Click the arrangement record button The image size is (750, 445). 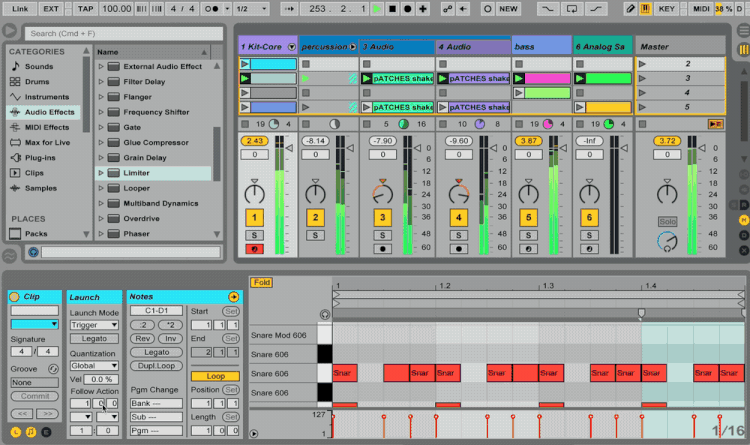[x=406, y=8]
